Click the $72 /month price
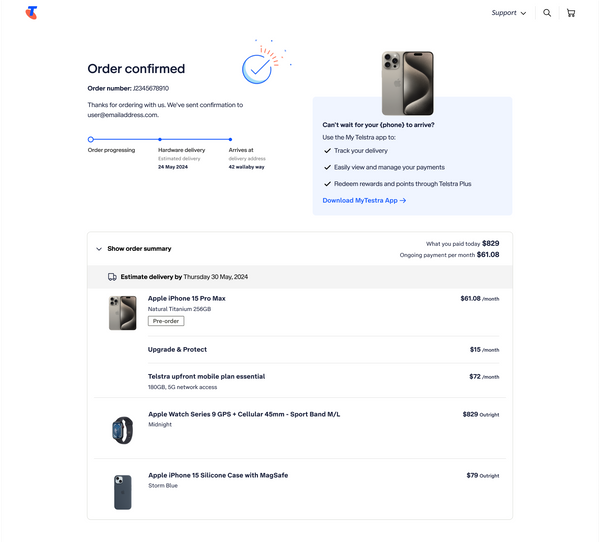 484,377
